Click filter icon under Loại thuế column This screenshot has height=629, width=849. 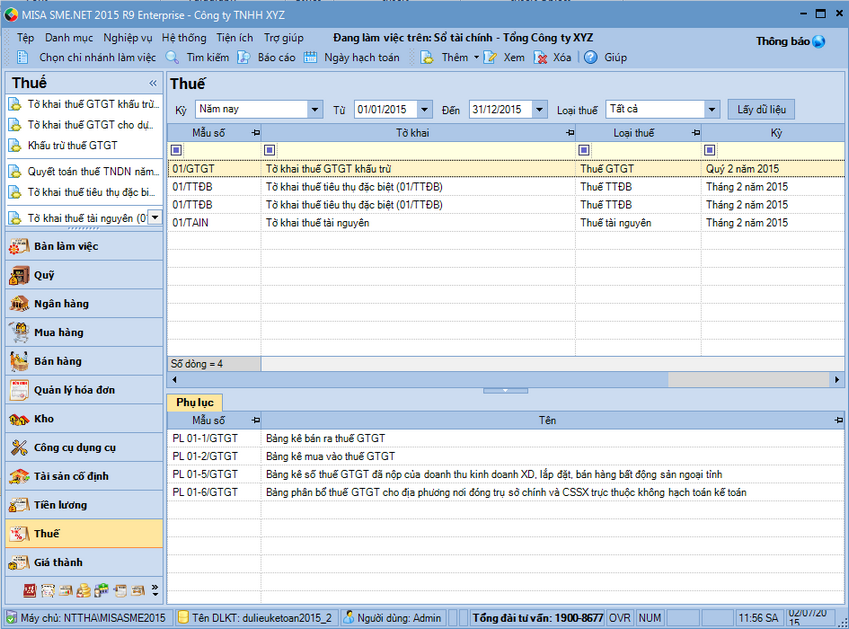tap(584, 150)
